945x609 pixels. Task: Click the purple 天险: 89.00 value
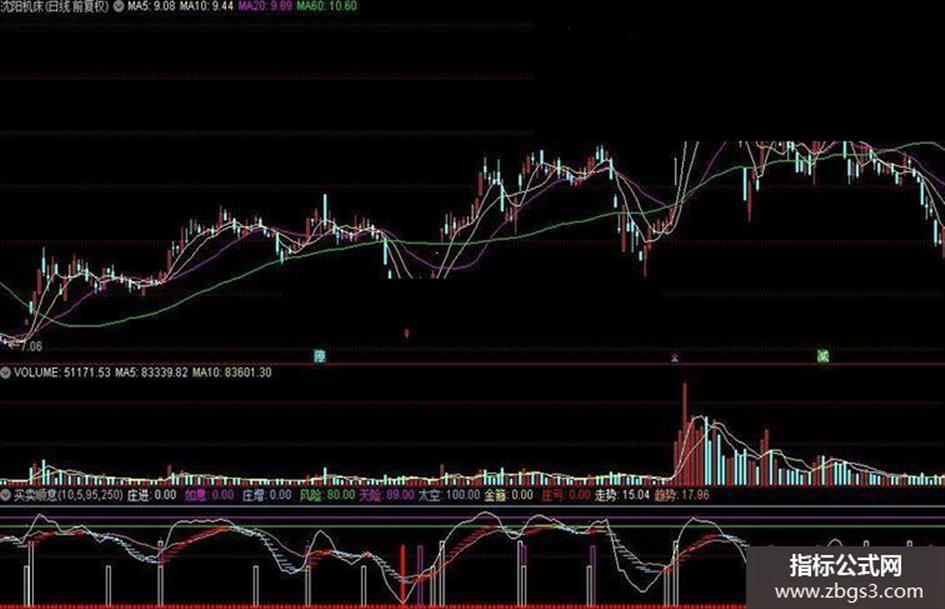click(x=386, y=496)
